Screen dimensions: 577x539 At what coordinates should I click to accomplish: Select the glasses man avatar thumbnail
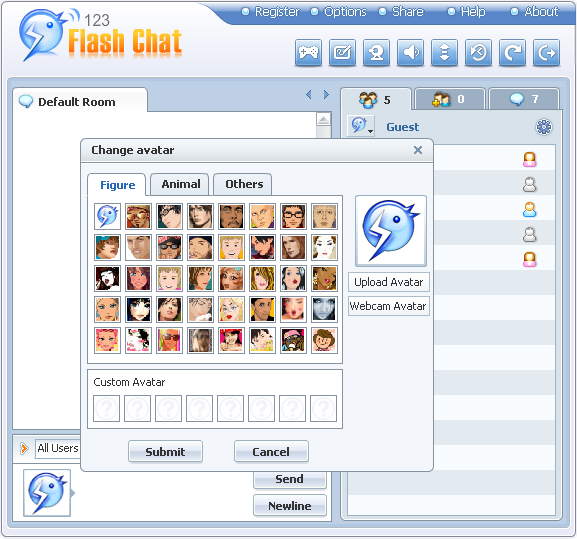coord(293,217)
